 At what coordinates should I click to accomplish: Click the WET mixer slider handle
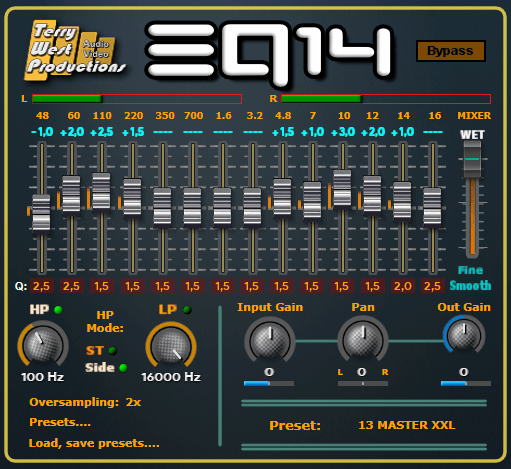472,159
